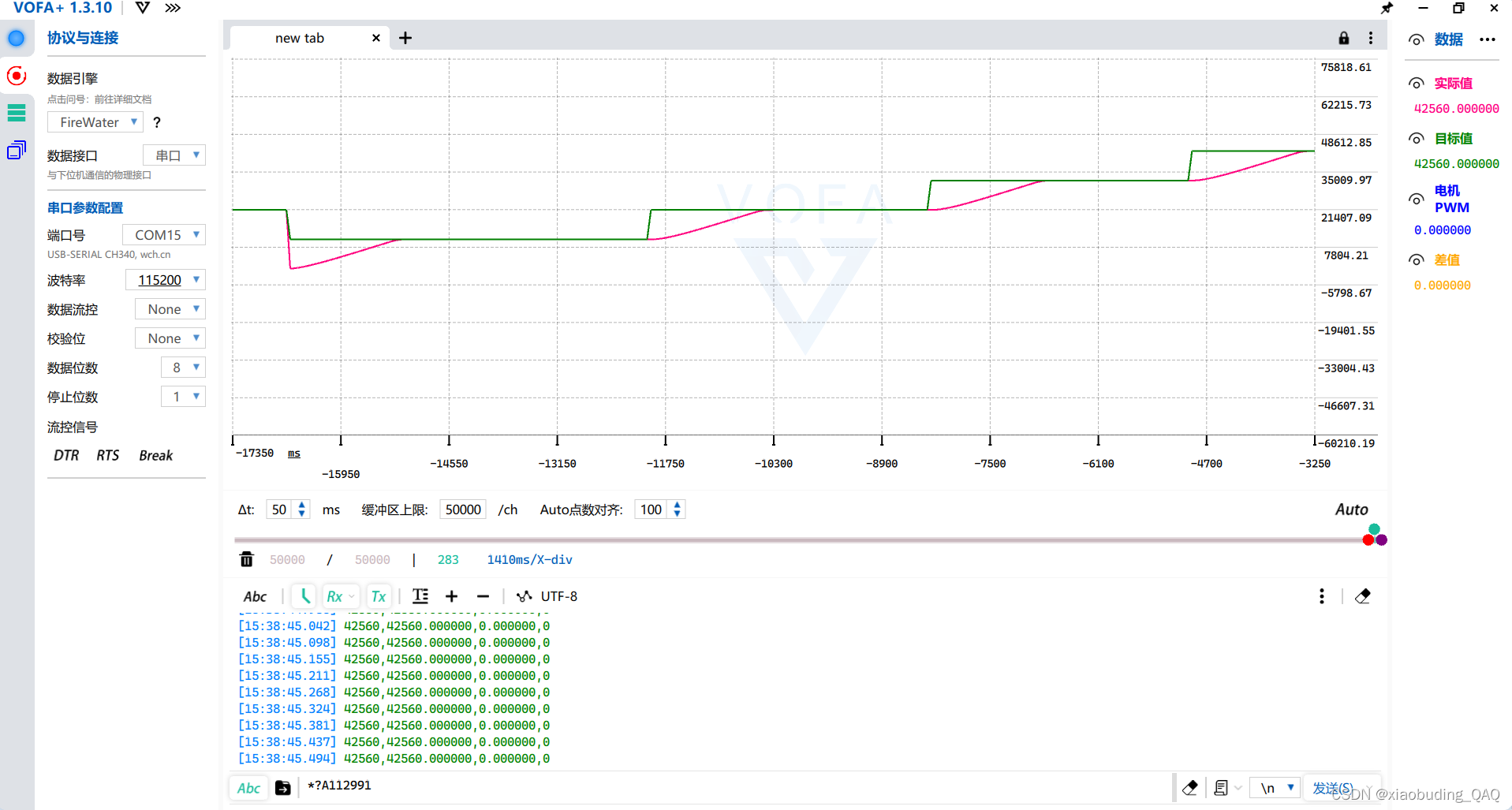Click the buffer limit field 50000

pyautogui.click(x=463, y=510)
